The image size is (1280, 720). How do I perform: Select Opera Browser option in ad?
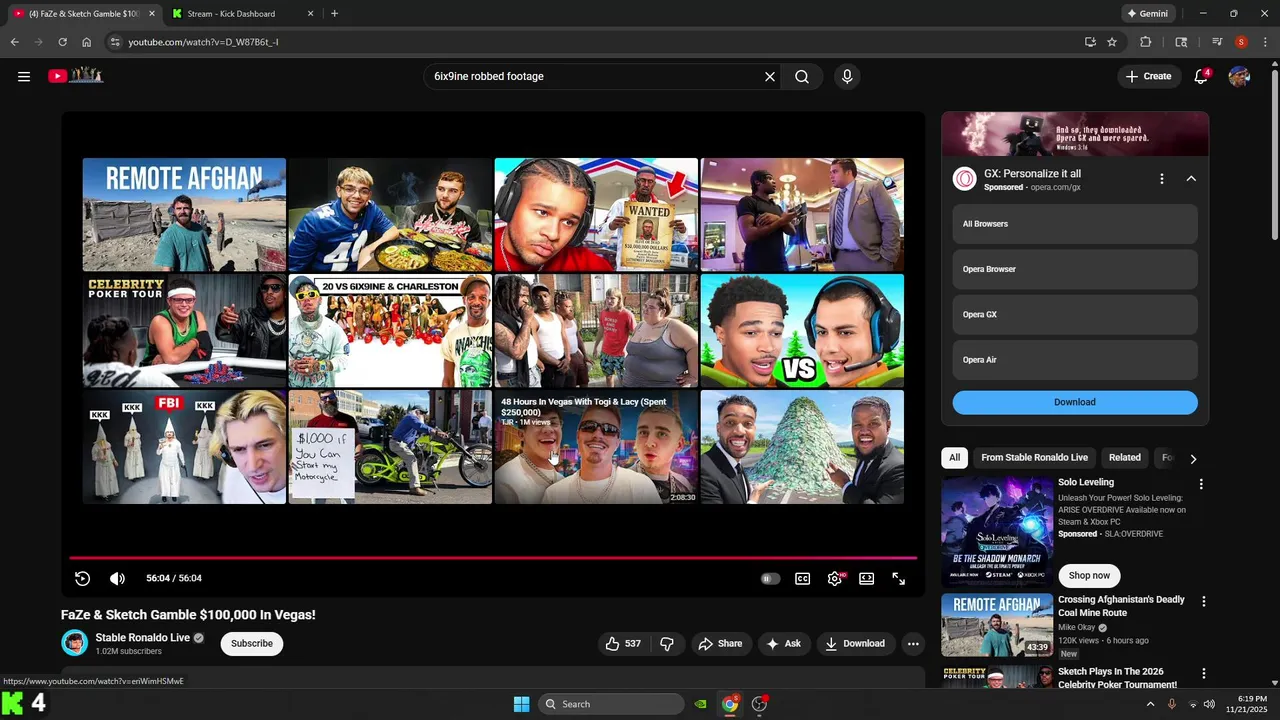1075,269
